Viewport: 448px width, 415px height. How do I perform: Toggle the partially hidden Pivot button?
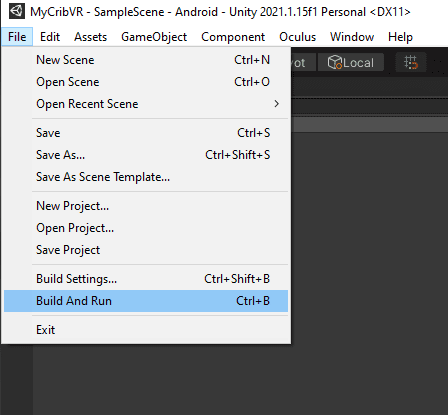(x=303, y=62)
